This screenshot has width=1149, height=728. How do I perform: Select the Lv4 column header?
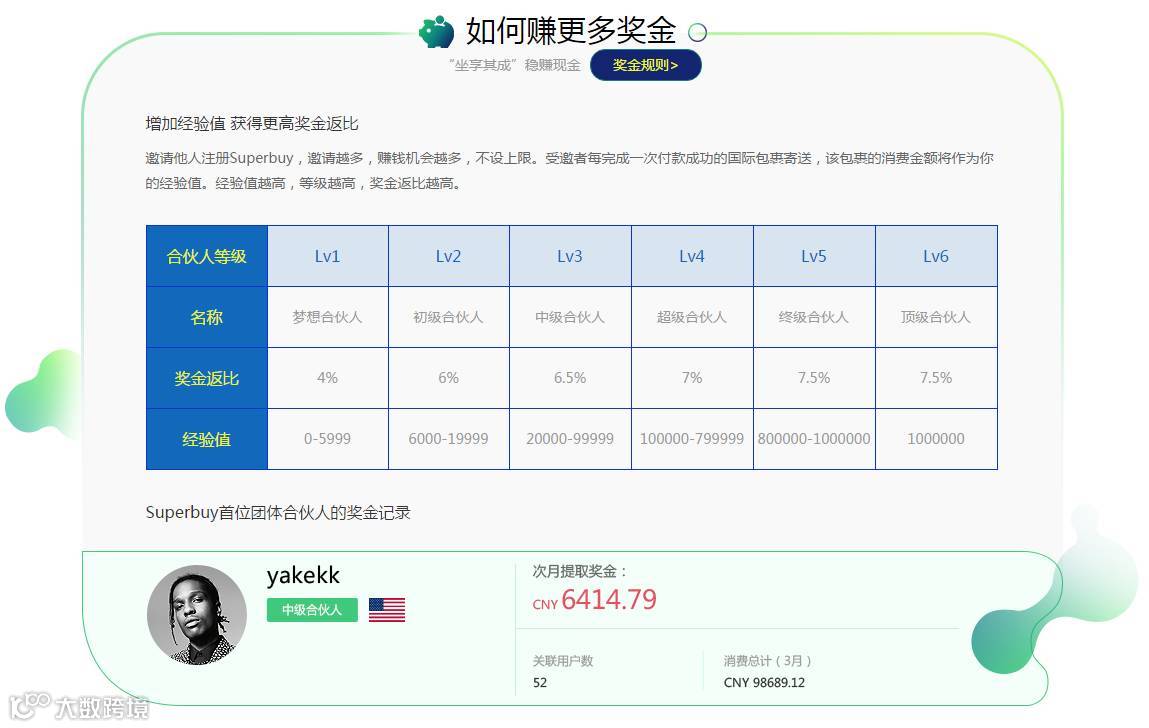[x=692, y=256]
